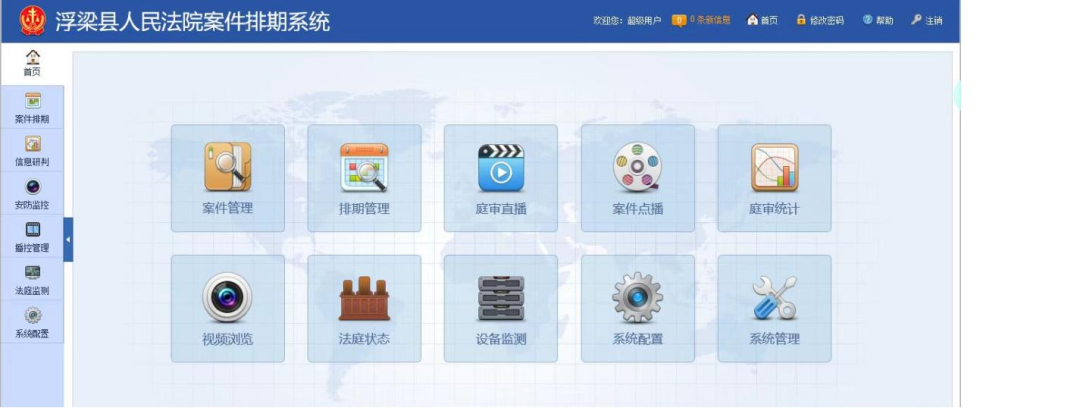Image resolution: width=1080 pixels, height=408 pixels.
Task: Open the 排期管理 scheduling calendar tile
Action: (364, 178)
